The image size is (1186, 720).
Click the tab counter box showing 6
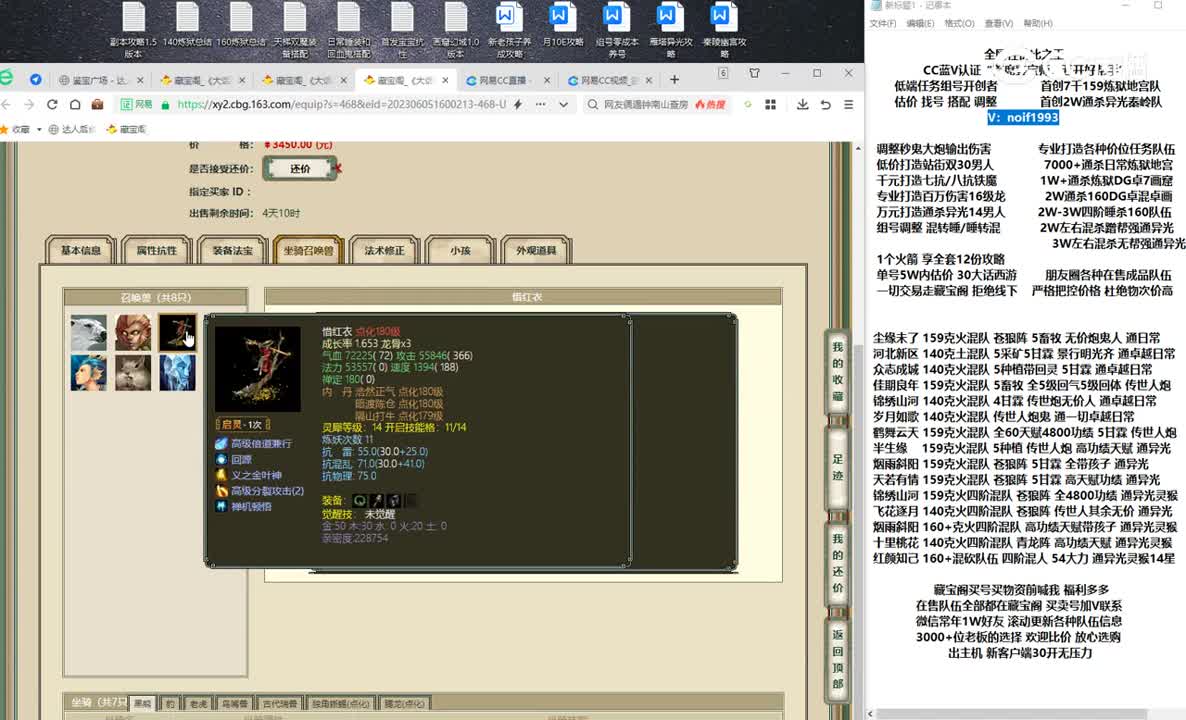coord(723,73)
